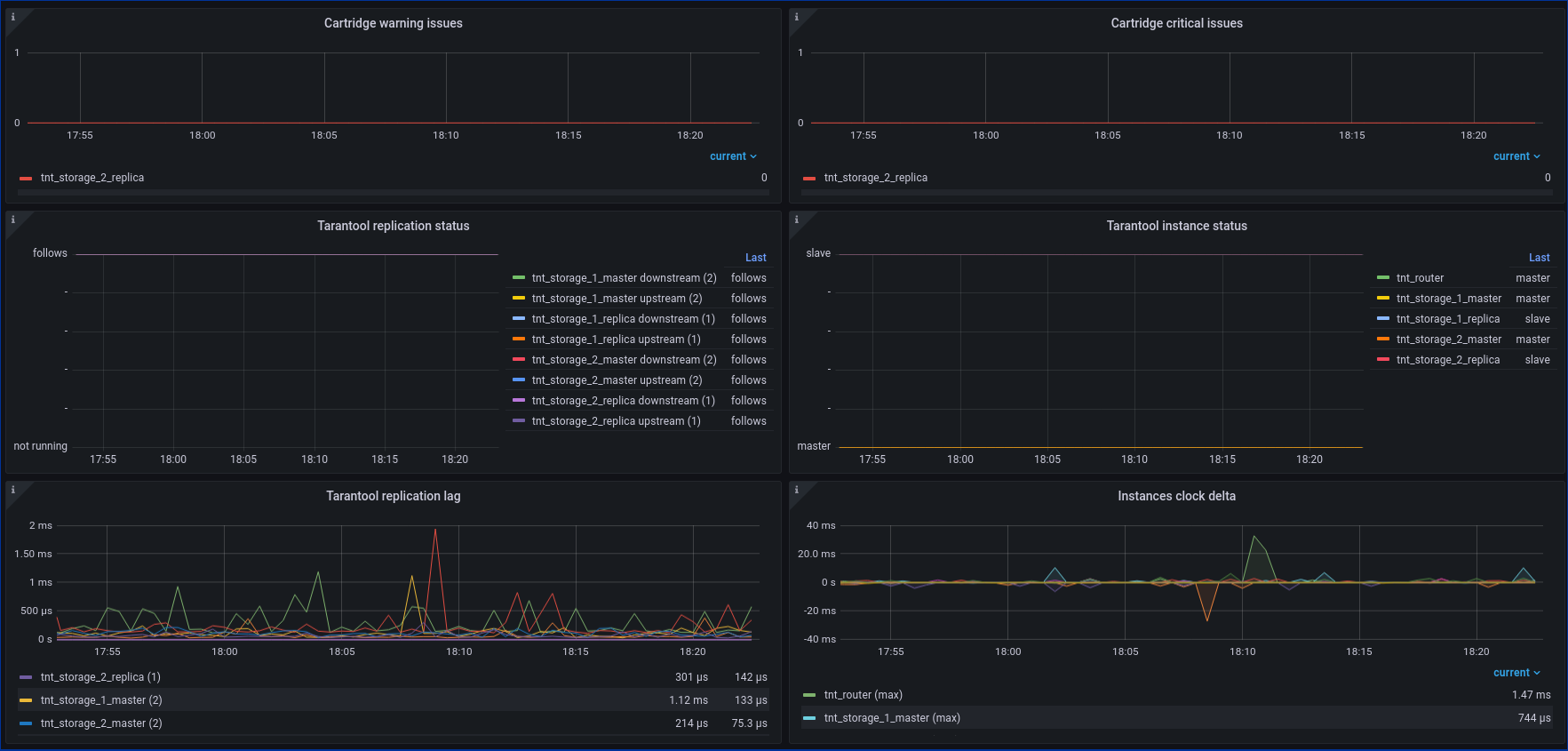The width and height of the screenshot is (1568, 751).
Task: Click info icon on Tarantool replication status panel
Action: pyautogui.click(x=13, y=220)
